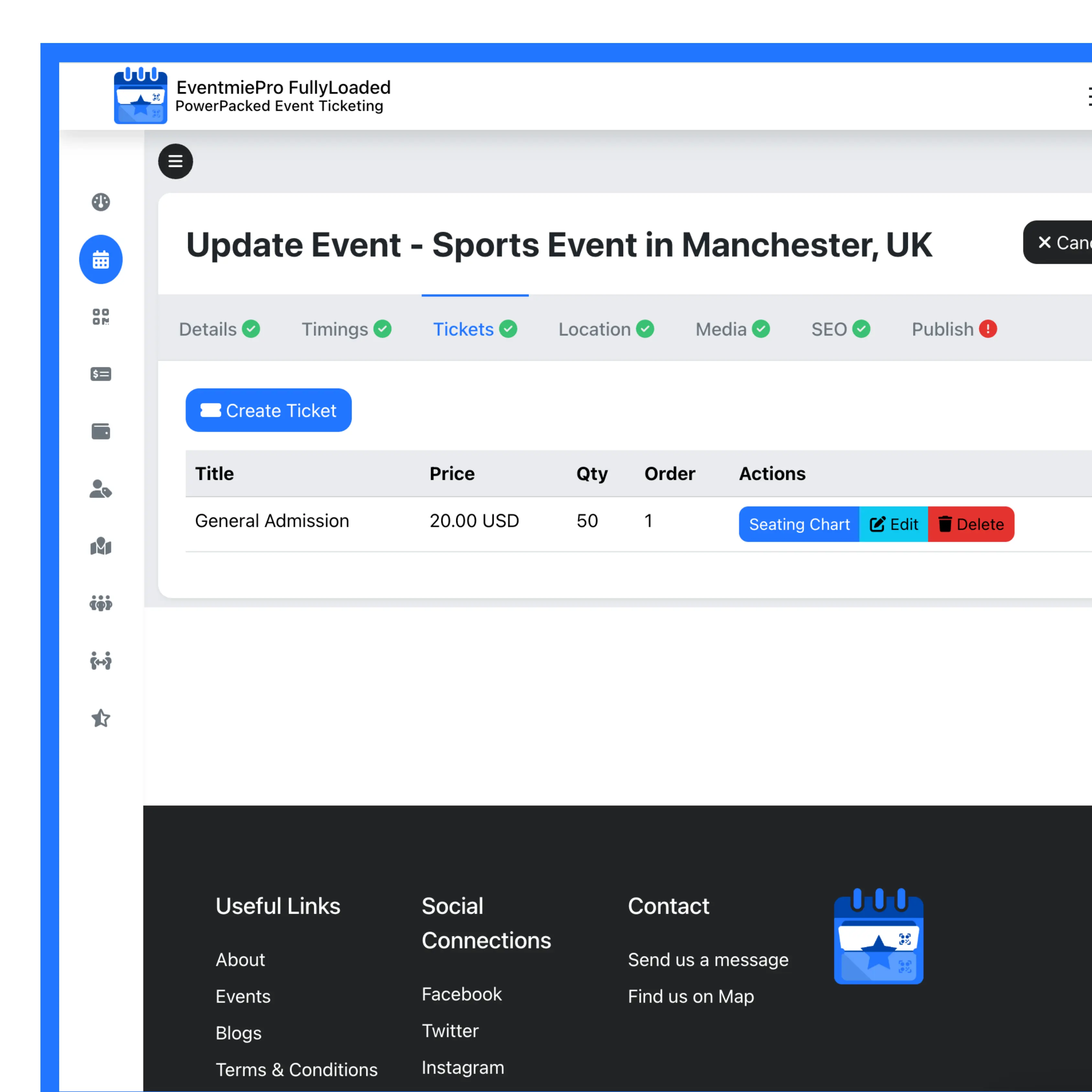This screenshot has height=1092, width=1092.
Task: Edit the General Admission ticket
Action: (x=893, y=524)
